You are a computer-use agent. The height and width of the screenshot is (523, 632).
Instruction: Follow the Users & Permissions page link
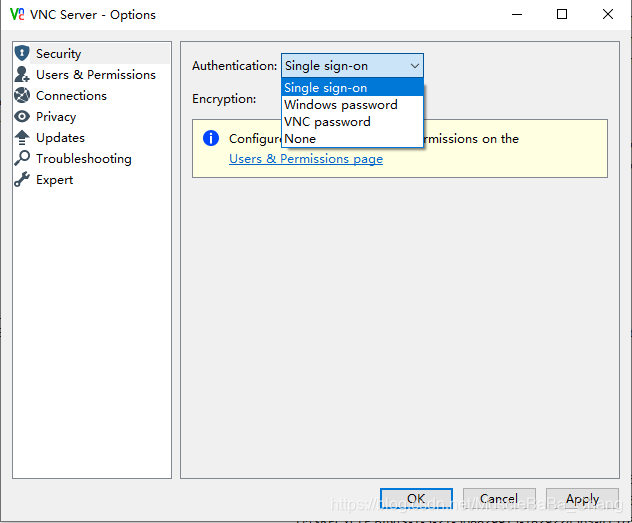[x=306, y=159]
